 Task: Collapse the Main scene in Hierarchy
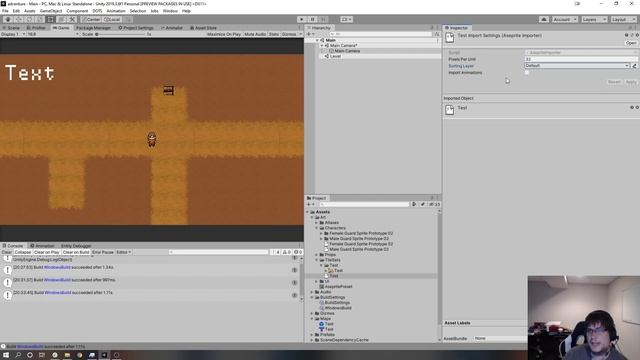pos(317,40)
